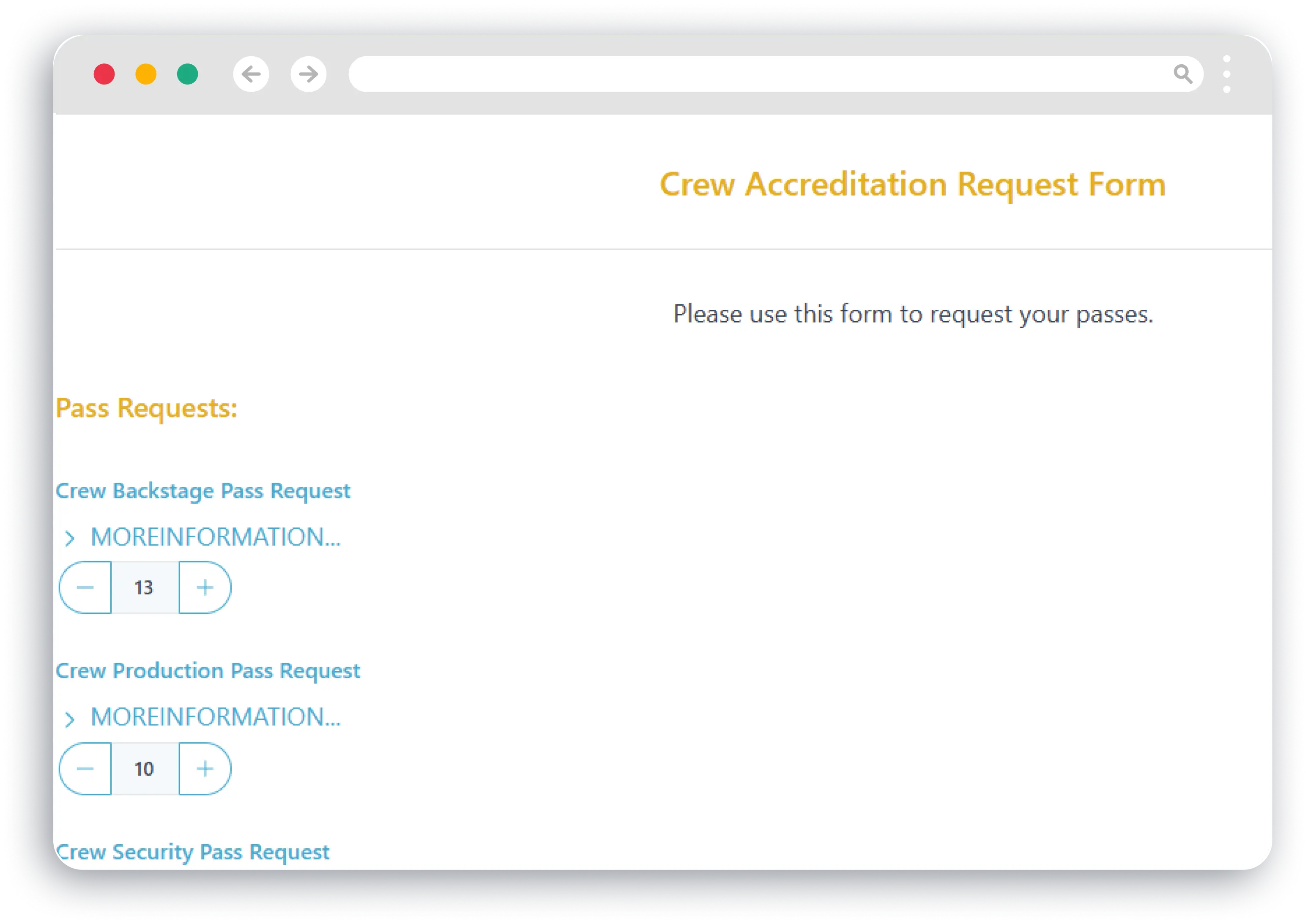Click the red window control circle
This screenshot has width=1308, height=924.
pos(105,74)
